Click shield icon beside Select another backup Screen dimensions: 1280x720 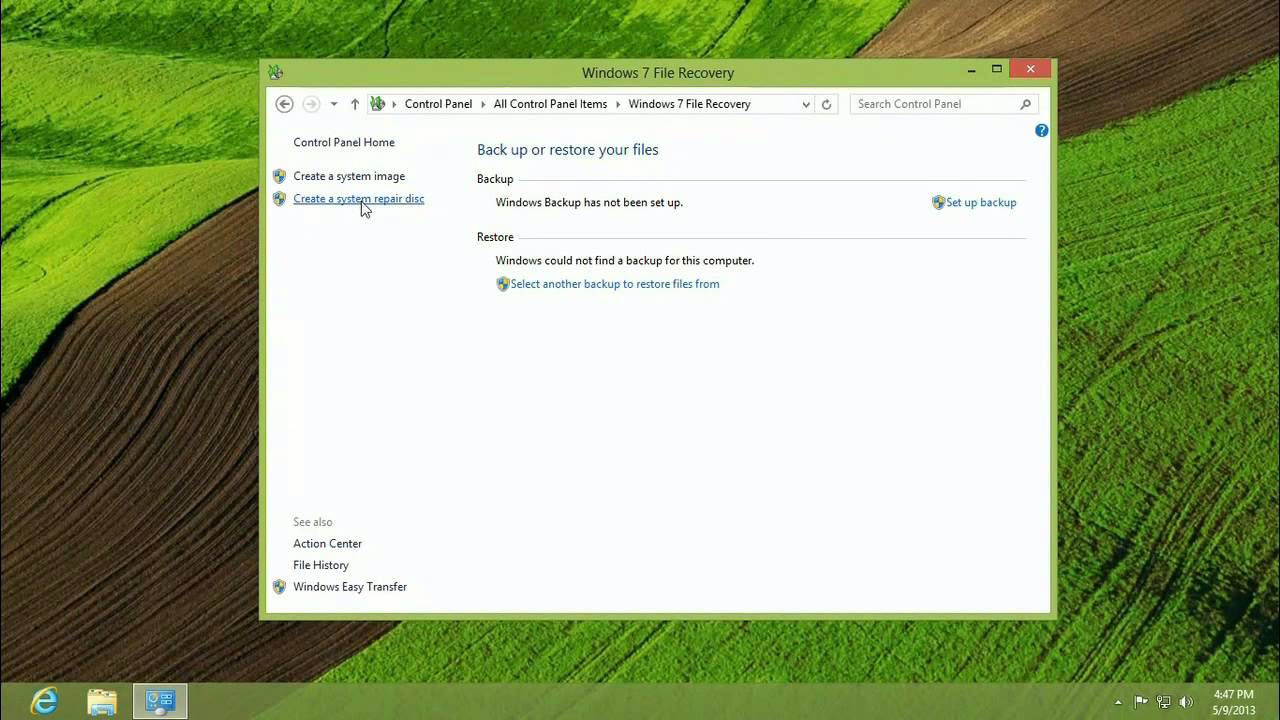click(503, 284)
